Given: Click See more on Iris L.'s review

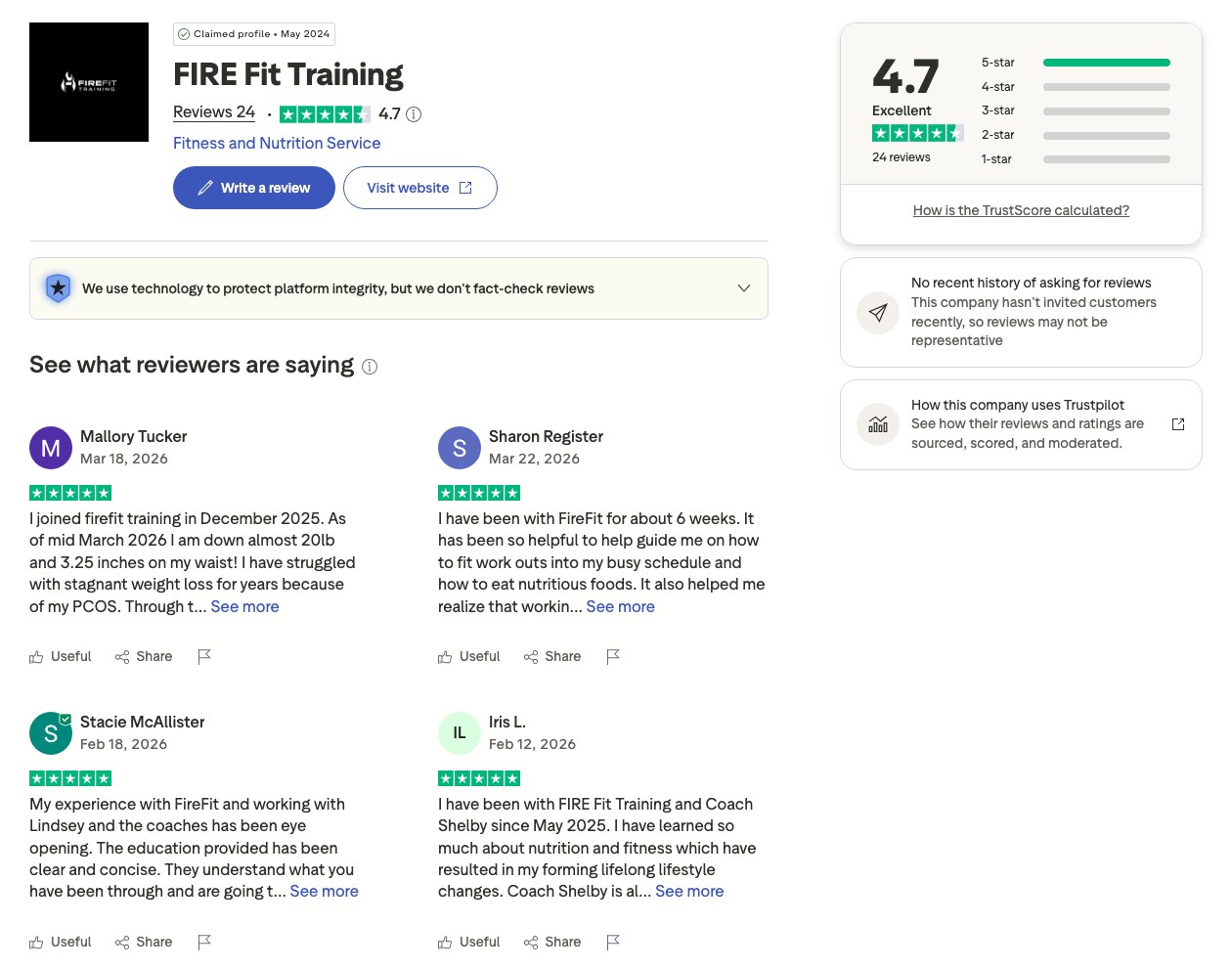Looking at the screenshot, I should [x=690, y=891].
